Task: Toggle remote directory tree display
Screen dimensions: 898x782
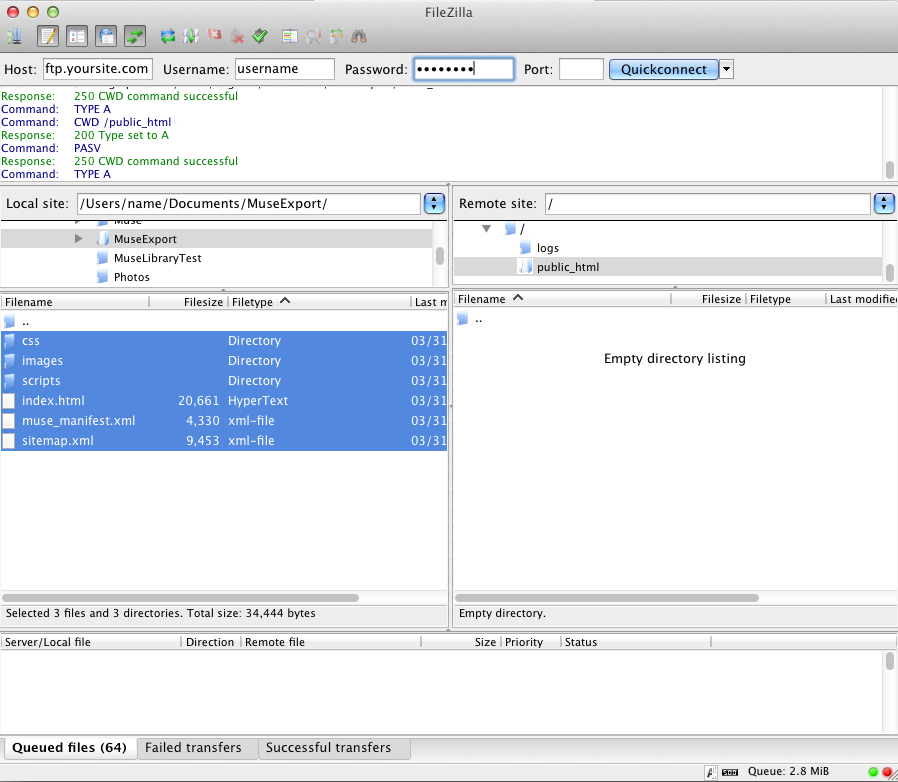Action: 106,36
